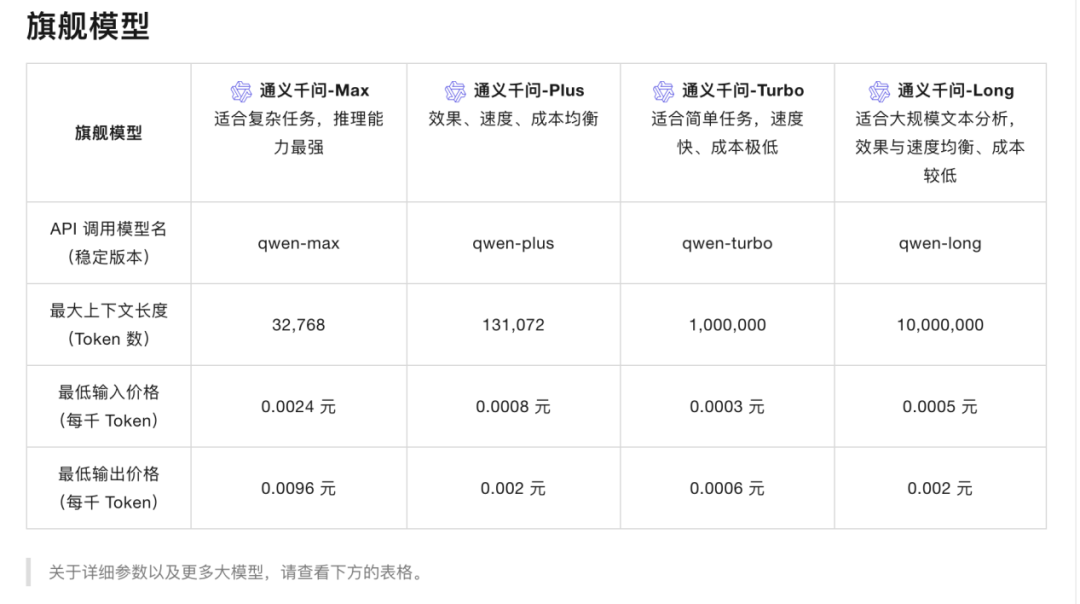Select the 通义千问-Plus column title

529,90
